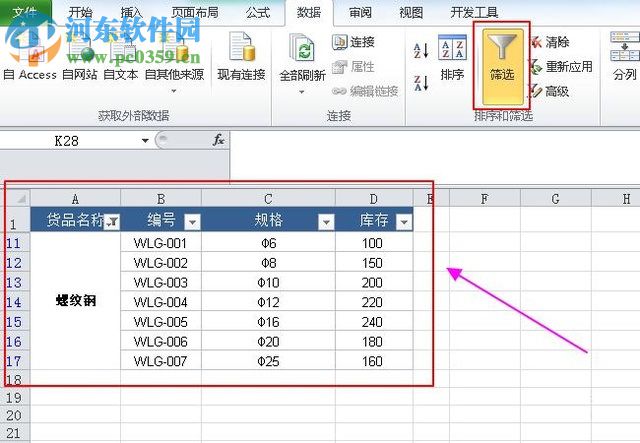The height and width of the screenshot is (443, 640).
Task: Clear the filter with 清除
Action: (550, 42)
